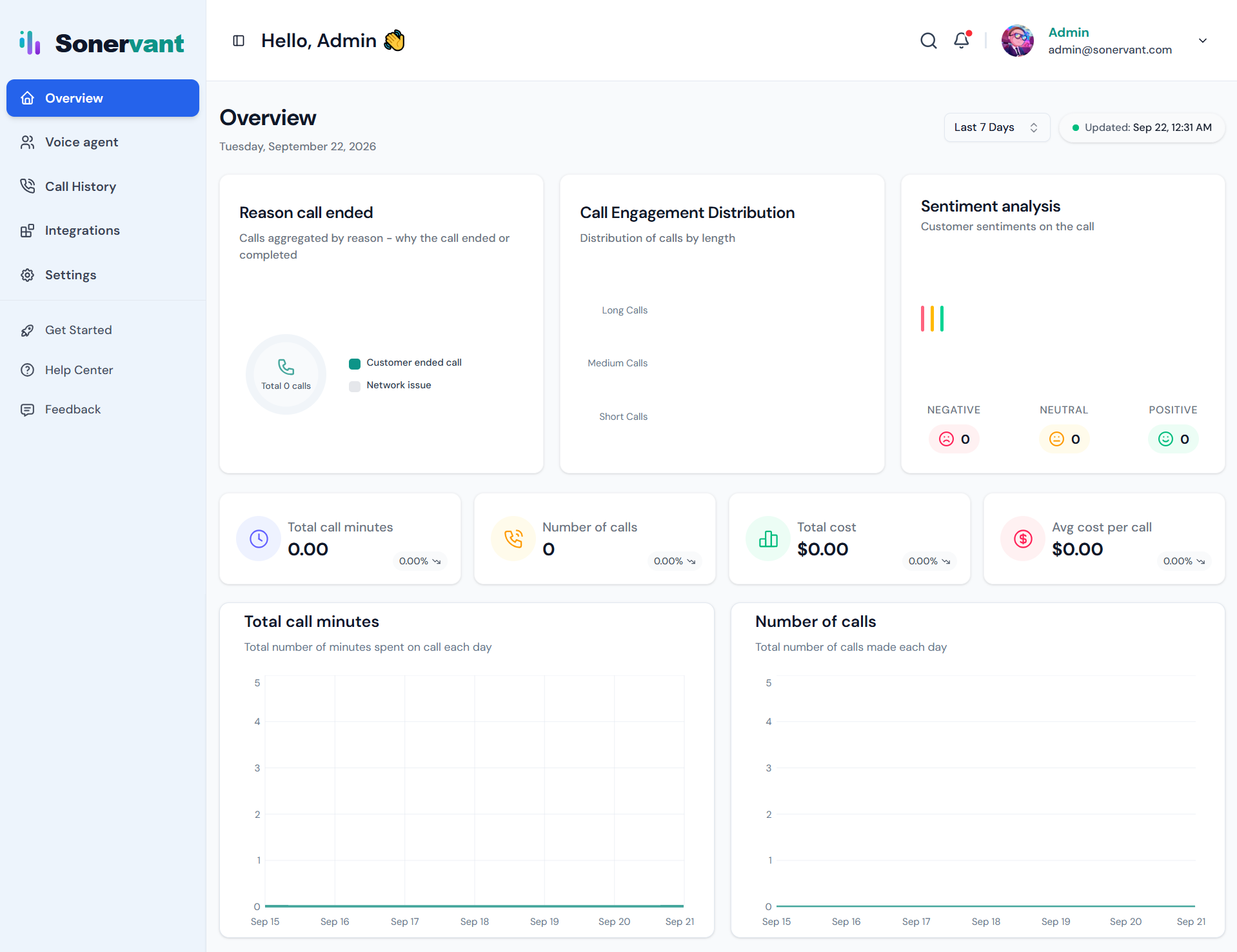The height and width of the screenshot is (952, 1237).
Task: Click the phone icon on Number of calls card
Action: pos(513,539)
